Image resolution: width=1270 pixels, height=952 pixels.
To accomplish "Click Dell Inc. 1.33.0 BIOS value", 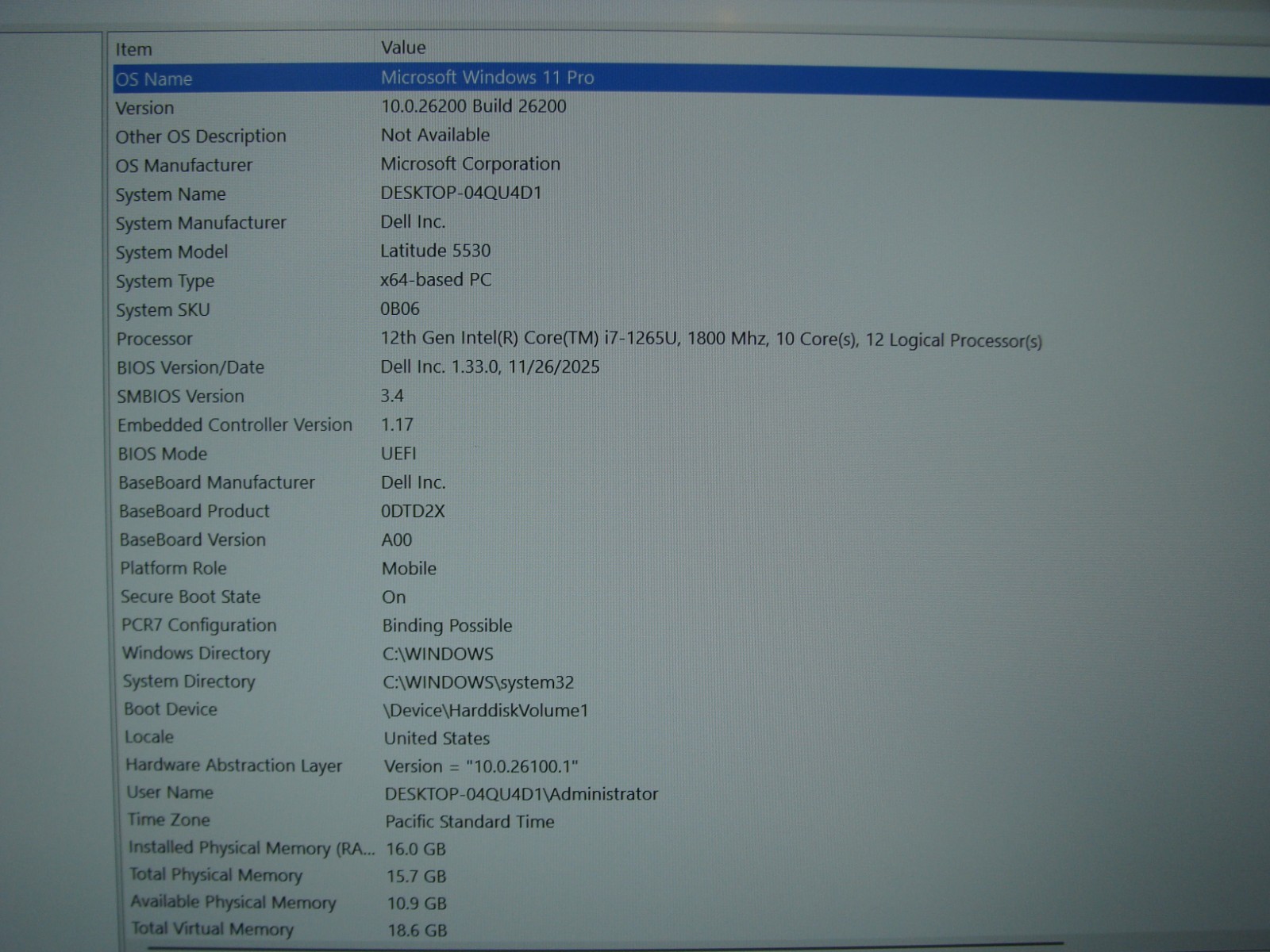I will [x=491, y=367].
